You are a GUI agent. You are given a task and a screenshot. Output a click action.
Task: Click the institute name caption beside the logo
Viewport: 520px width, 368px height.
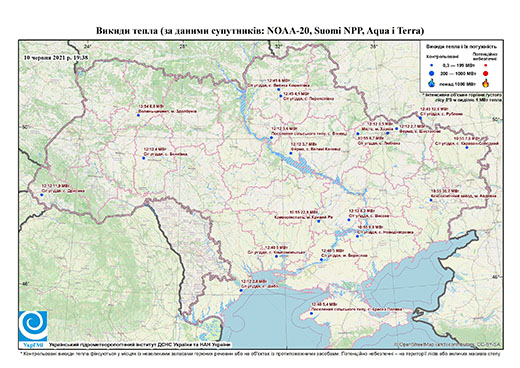point(139,345)
